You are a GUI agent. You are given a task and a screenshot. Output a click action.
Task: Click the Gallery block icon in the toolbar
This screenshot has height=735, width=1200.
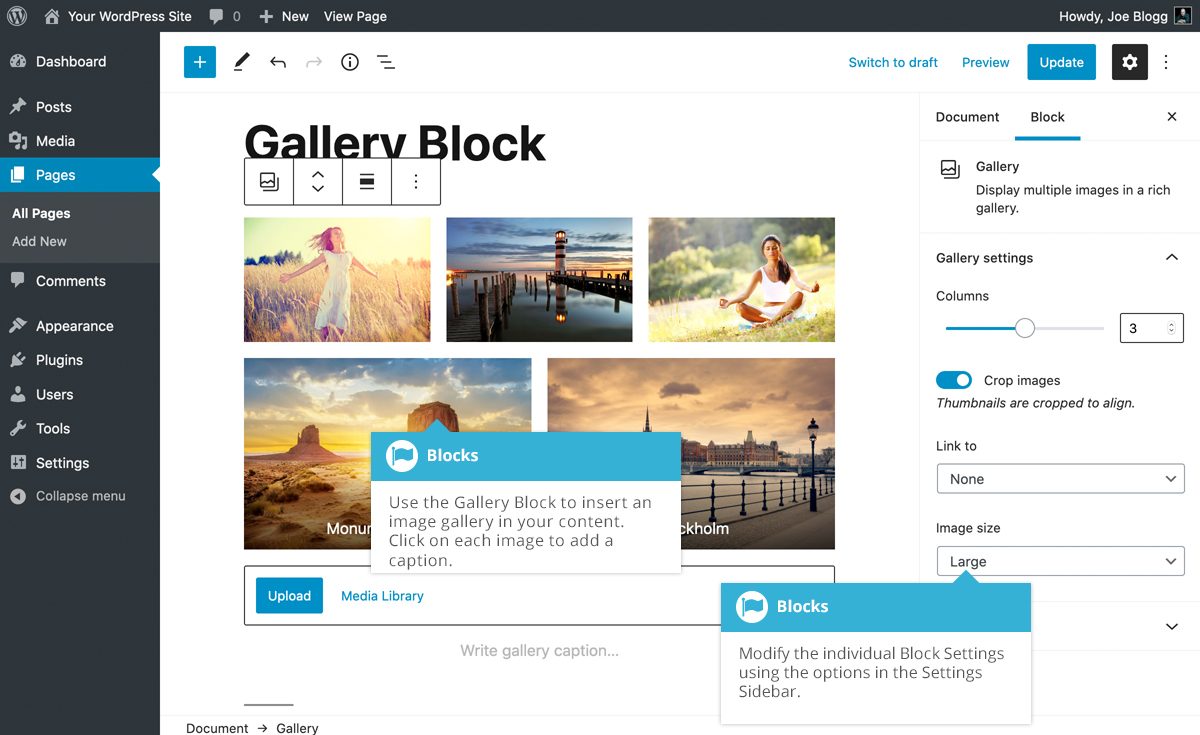[x=268, y=181]
